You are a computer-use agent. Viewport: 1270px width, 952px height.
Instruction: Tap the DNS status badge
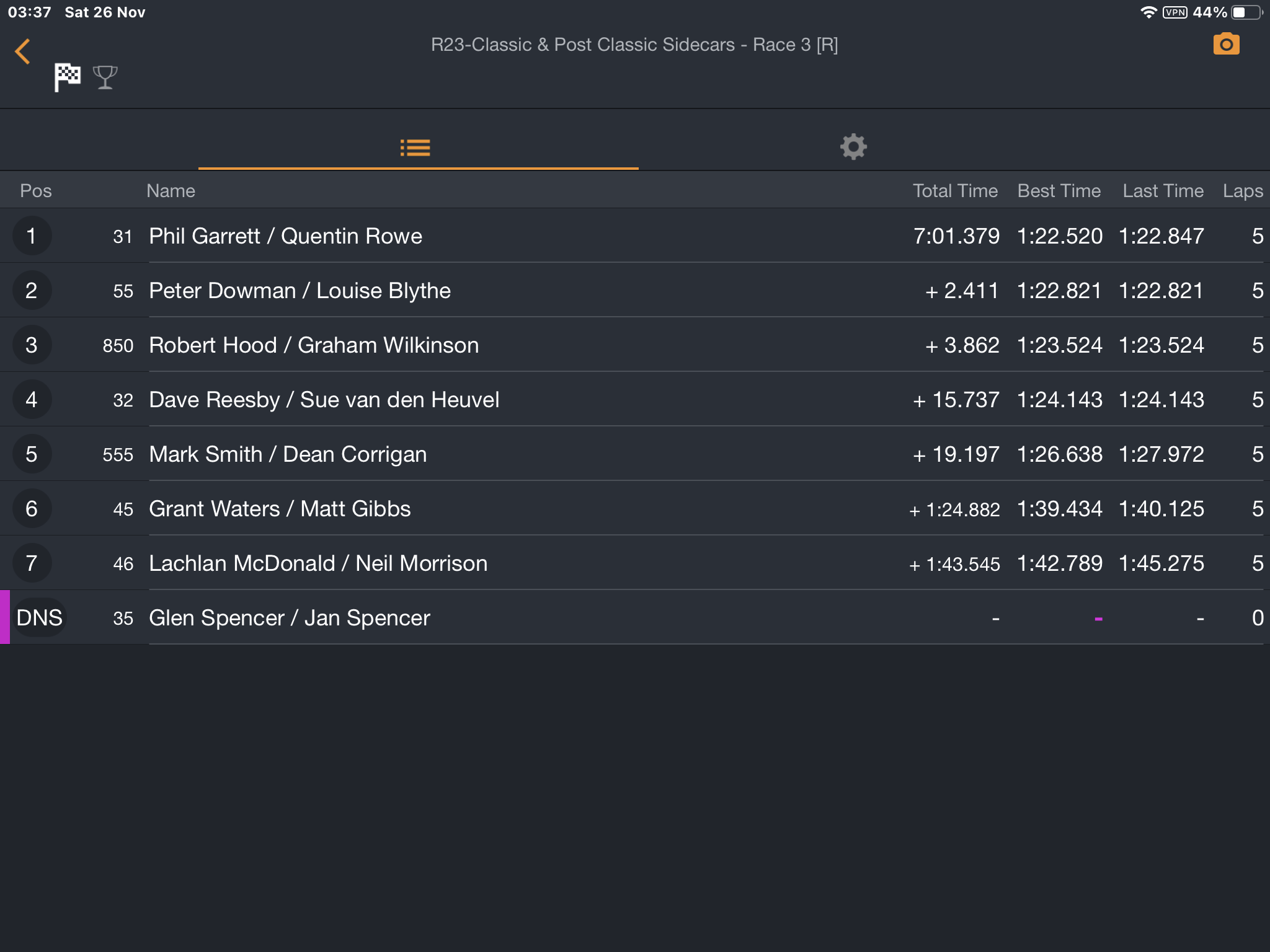coord(39,617)
